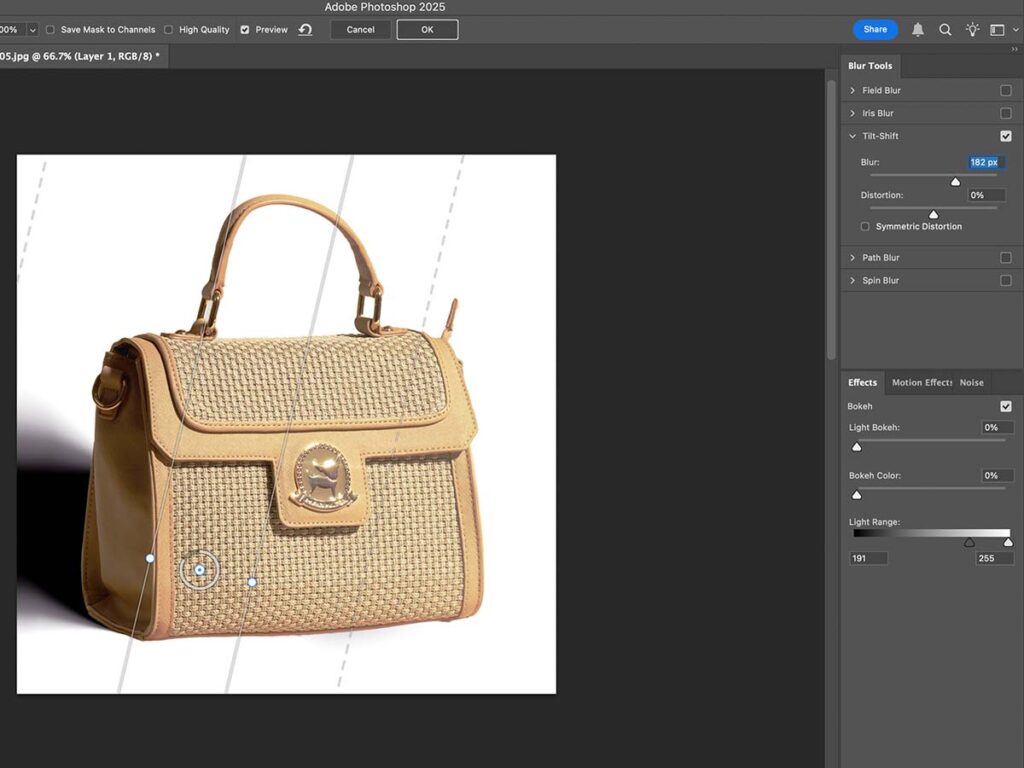1024x768 pixels.
Task: Click the Light Range 191 field
Action: click(x=868, y=558)
